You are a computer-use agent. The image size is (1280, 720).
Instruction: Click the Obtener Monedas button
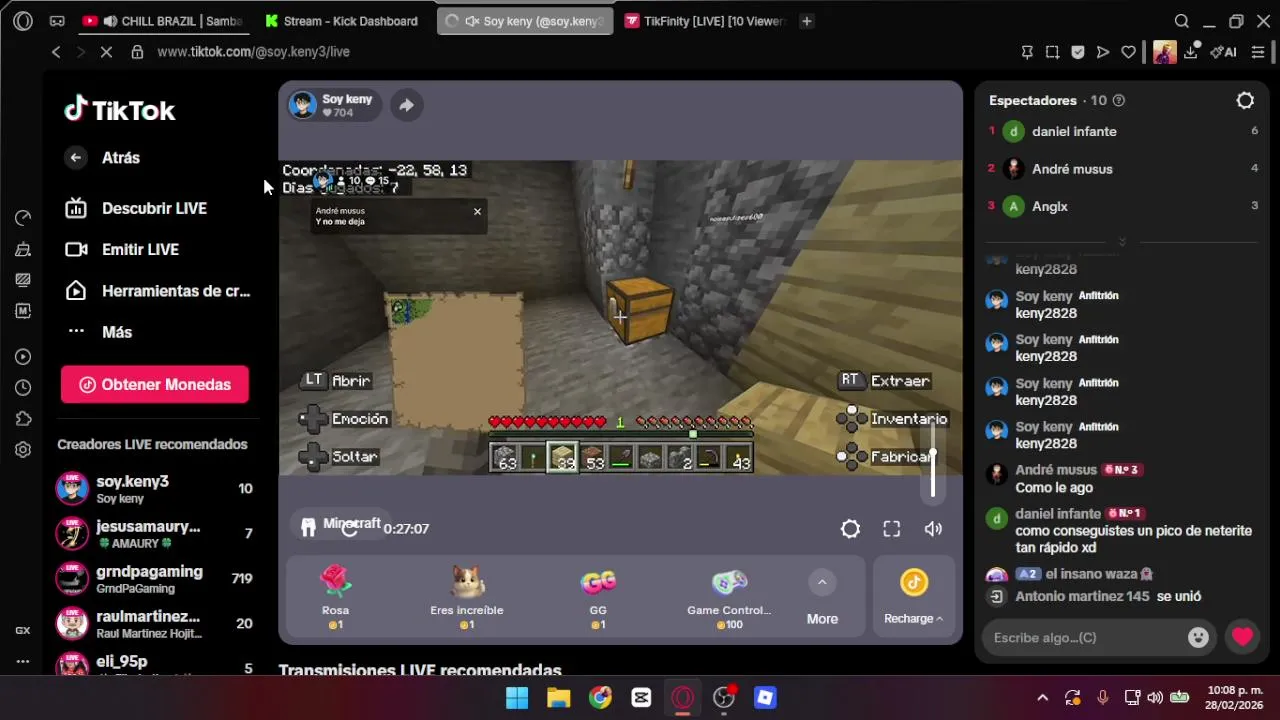pyautogui.click(x=154, y=384)
